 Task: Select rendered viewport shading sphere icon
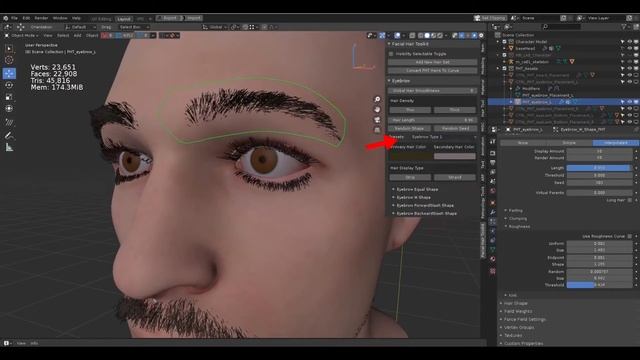440,36
